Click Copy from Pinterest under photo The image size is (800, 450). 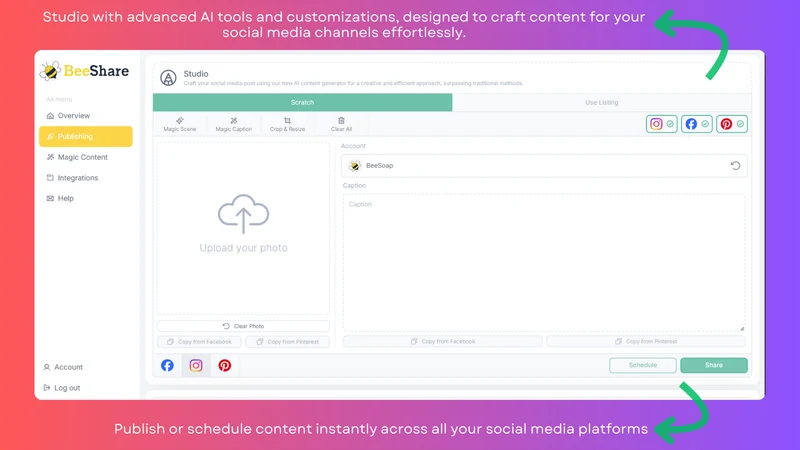tap(287, 342)
